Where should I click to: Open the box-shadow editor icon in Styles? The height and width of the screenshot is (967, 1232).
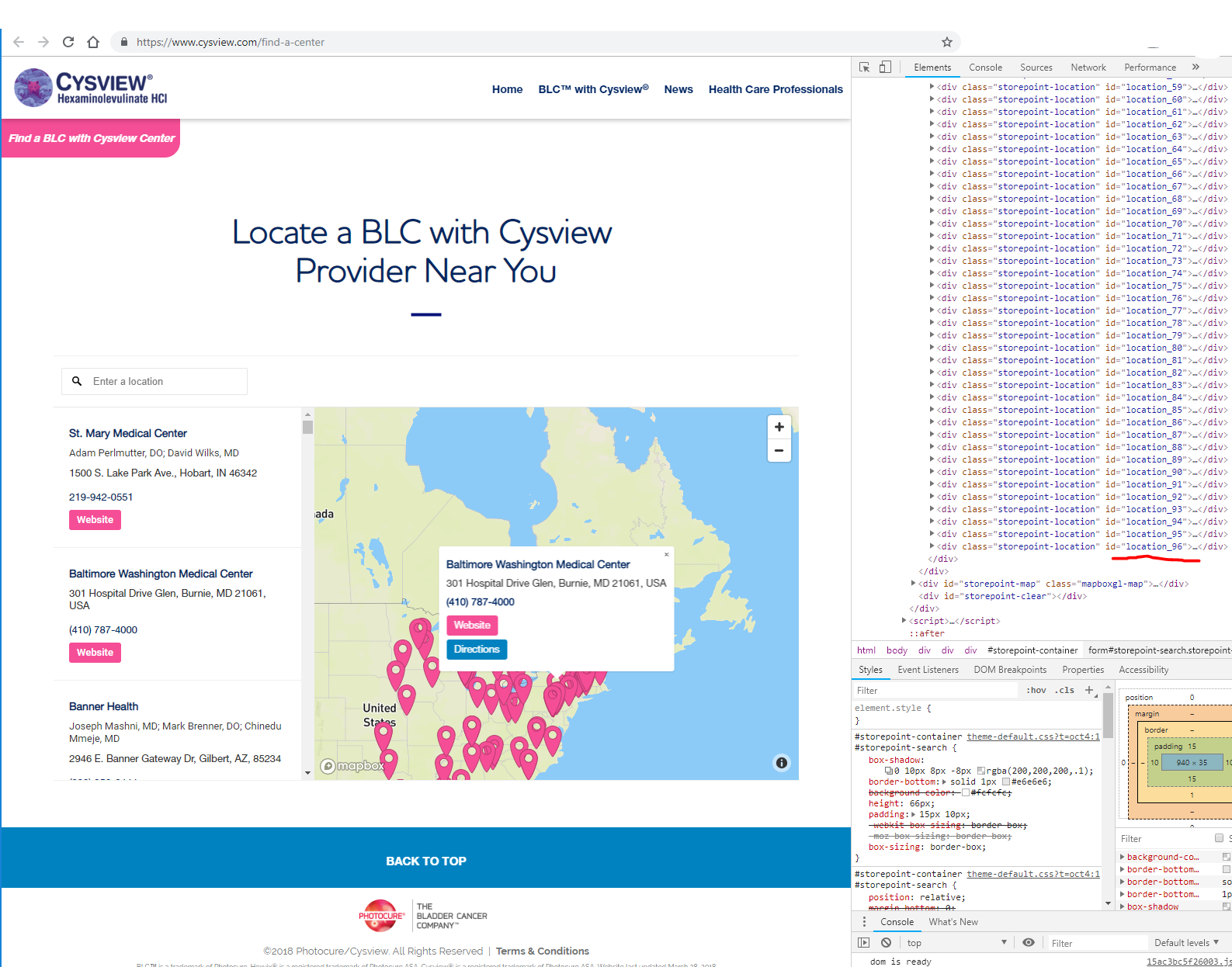pyautogui.click(x=889, y=771)
